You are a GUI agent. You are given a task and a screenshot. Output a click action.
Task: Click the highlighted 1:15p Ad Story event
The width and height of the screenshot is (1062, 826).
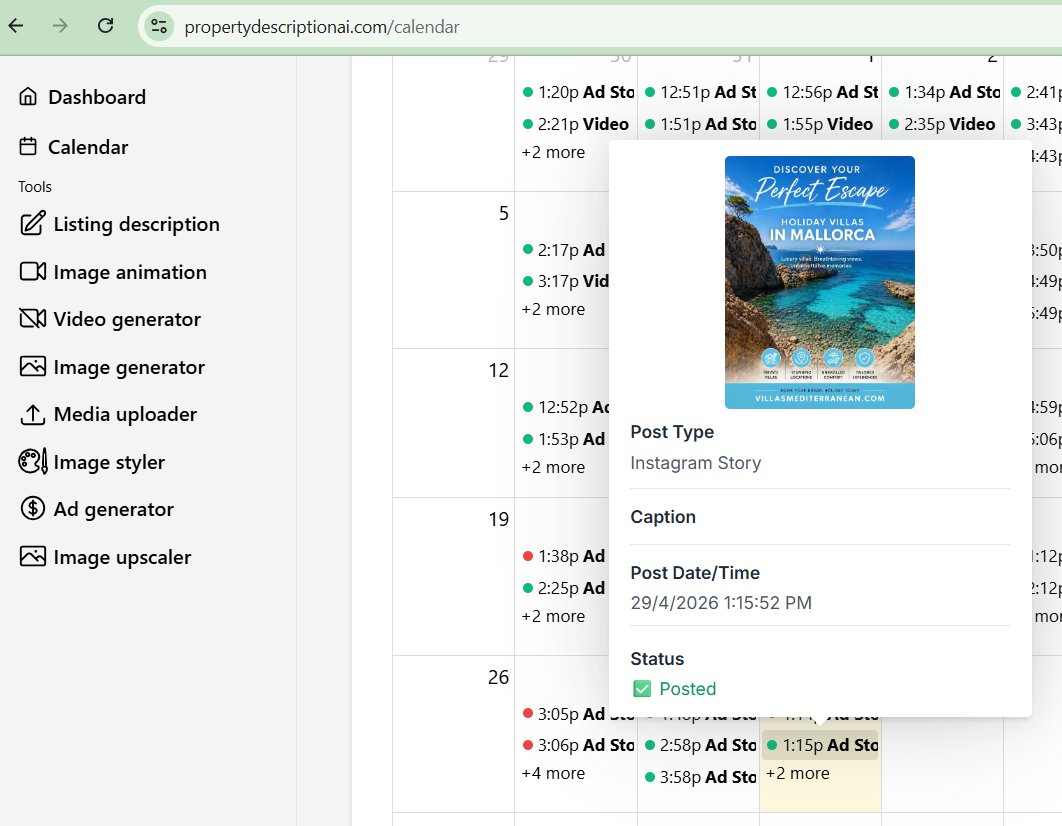822,745
